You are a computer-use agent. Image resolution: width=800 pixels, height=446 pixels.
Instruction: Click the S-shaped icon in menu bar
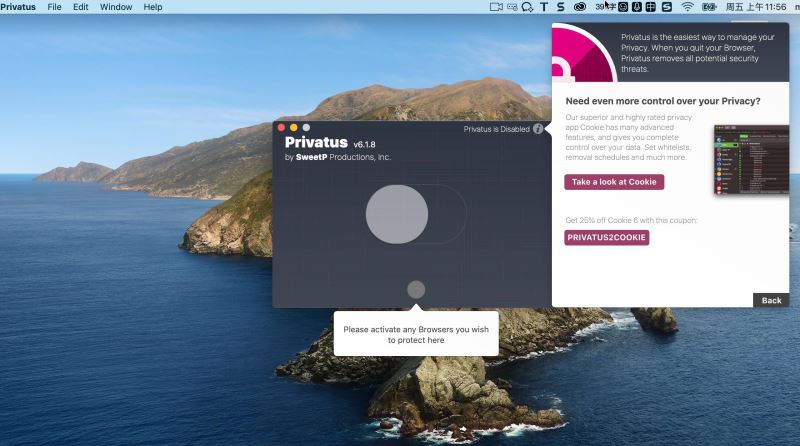pyautogui.click(x=561, y=7)
